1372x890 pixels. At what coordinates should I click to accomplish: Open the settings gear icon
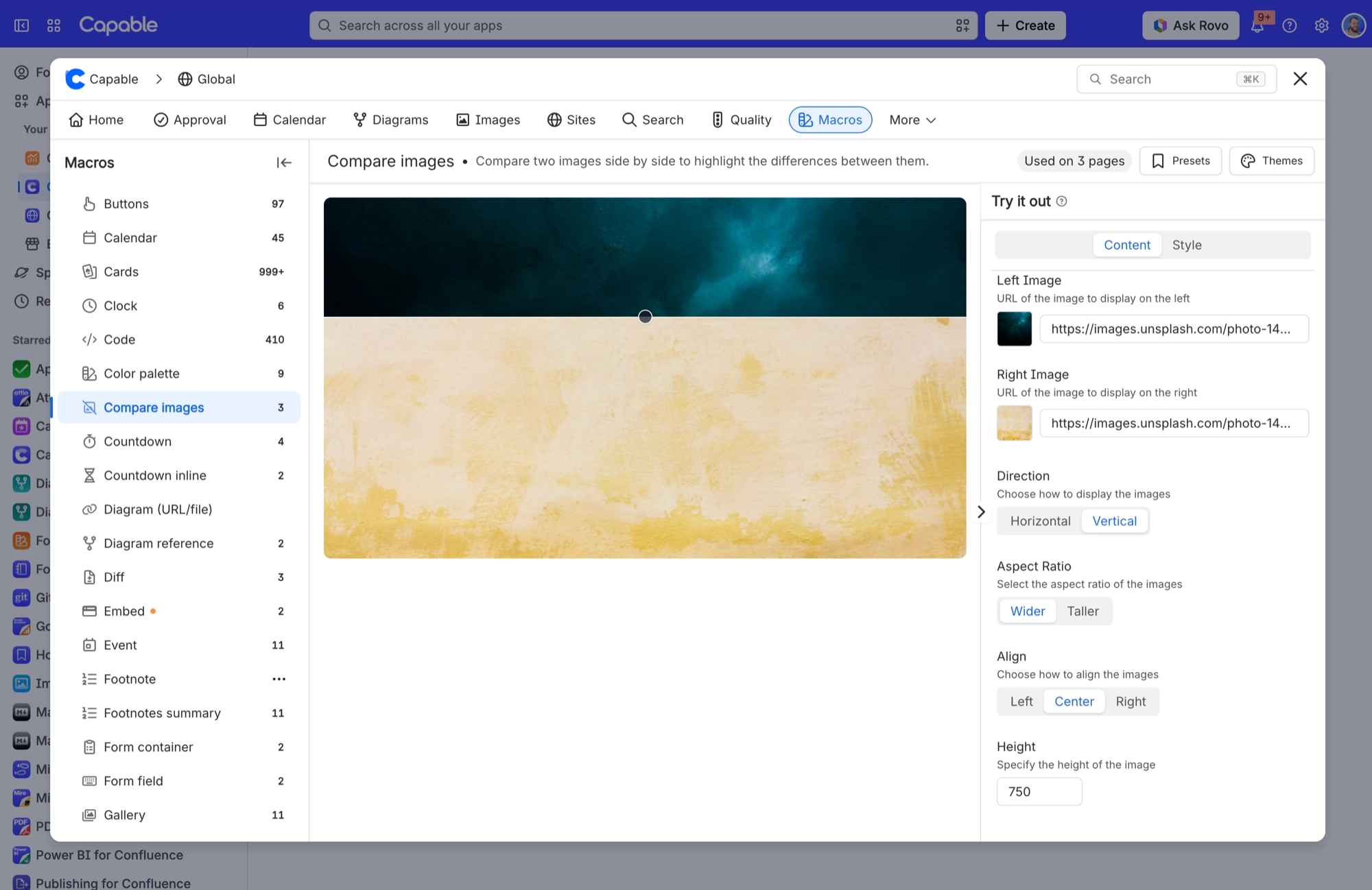[x=1321, y=25]
